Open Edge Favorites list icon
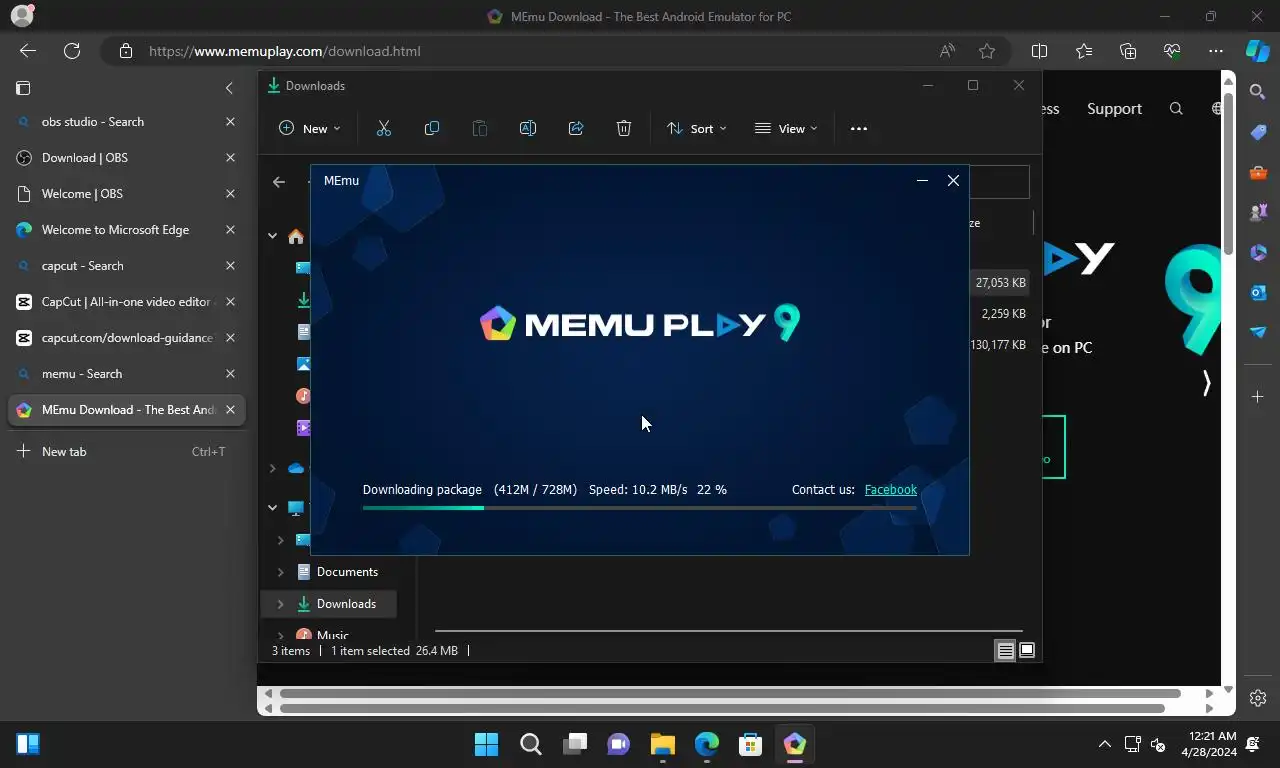 click(x=1084, y=51)
